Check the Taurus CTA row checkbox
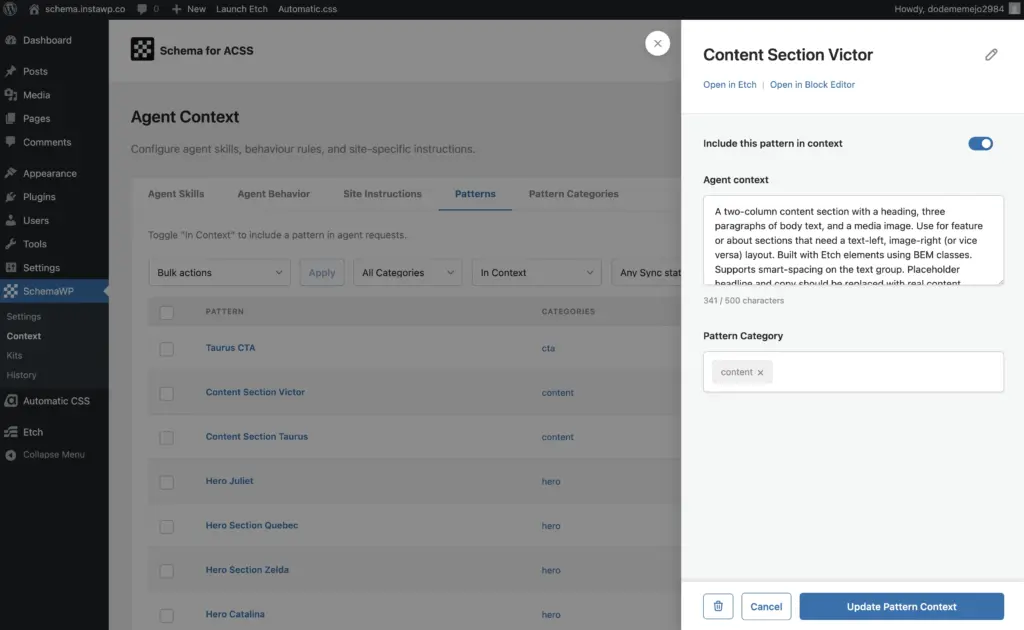 click(167, 349)
